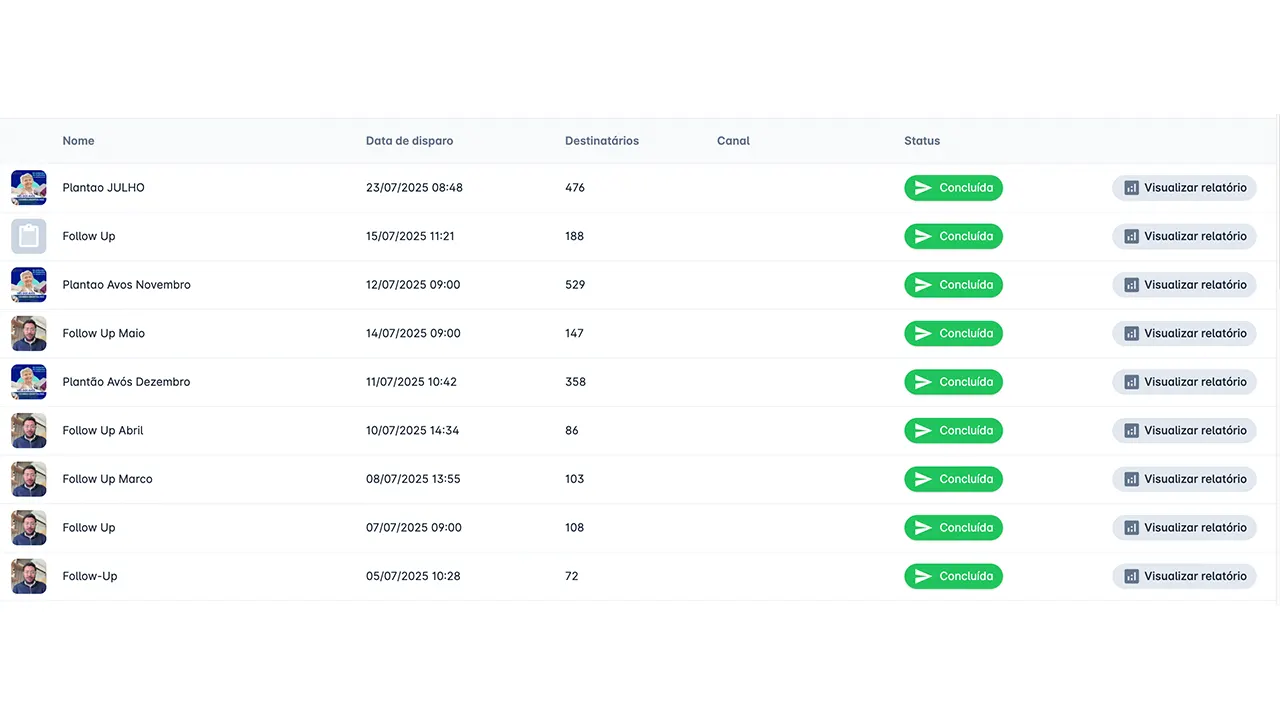Image resolution: width=1280 pixels, height=720 pixels.
Task: Open the Plantao JULHO campaign thumbnail
Action: pos(28,188)
